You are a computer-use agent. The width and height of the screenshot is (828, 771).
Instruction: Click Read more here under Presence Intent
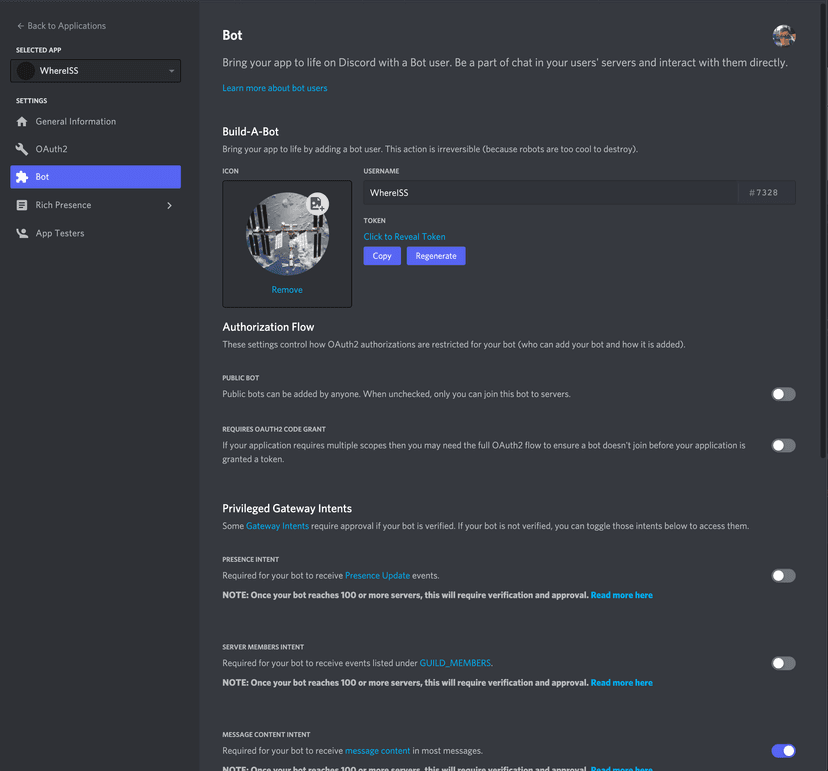pyautogui.click(x=622, y=595)
